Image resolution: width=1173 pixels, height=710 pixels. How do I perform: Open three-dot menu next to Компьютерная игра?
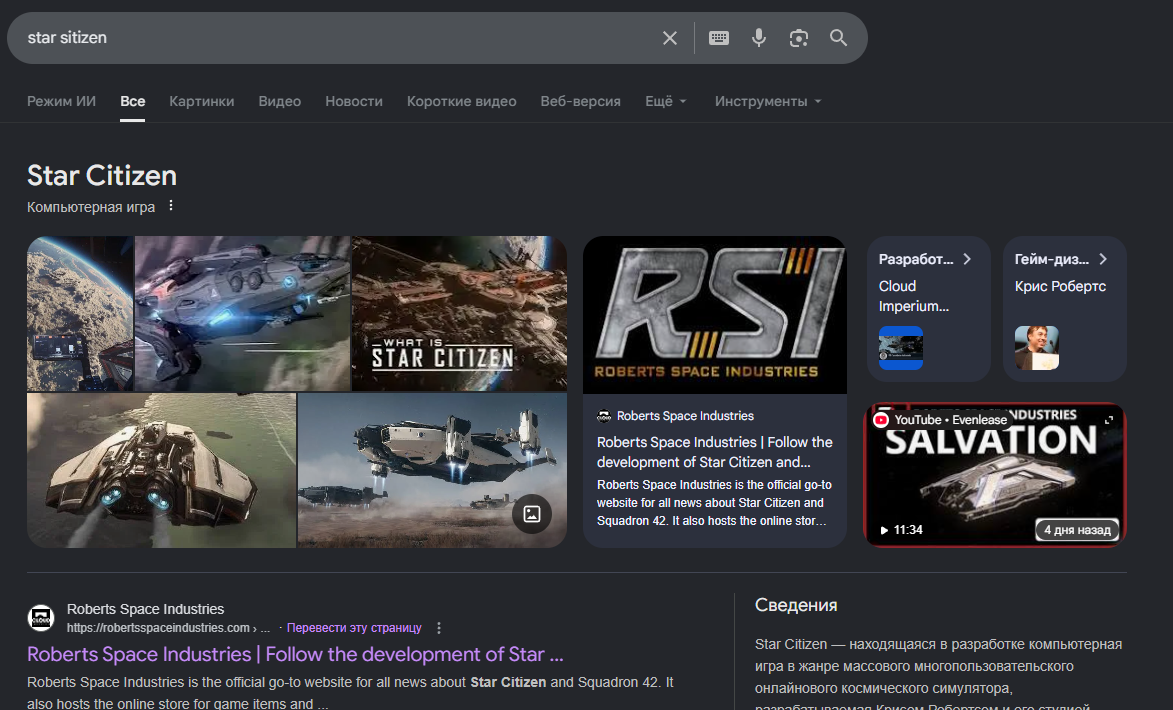point(171,206)
